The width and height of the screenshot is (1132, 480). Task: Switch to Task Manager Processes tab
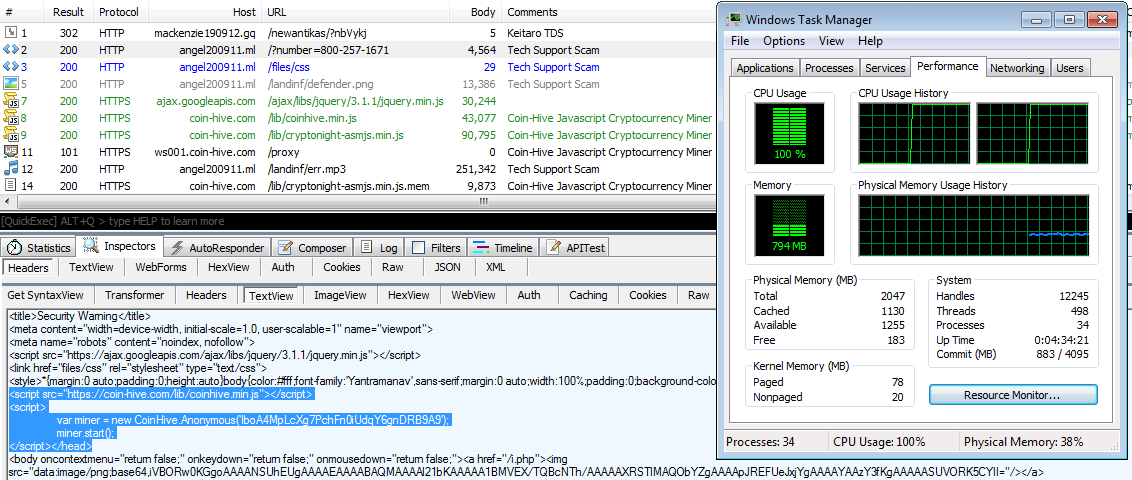coord(829,68)
